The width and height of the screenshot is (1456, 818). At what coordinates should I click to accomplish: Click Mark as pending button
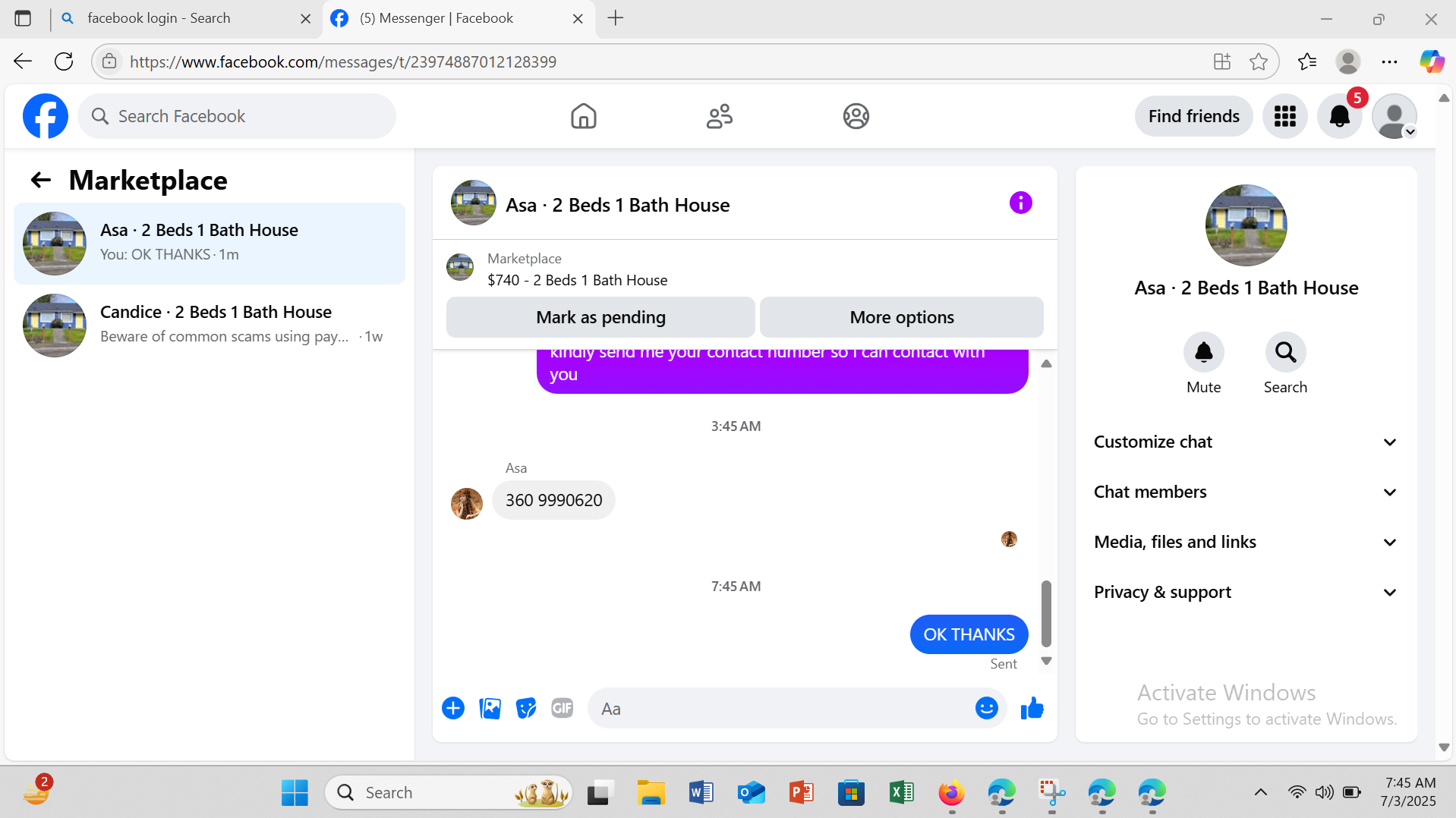tap(600, 317)
